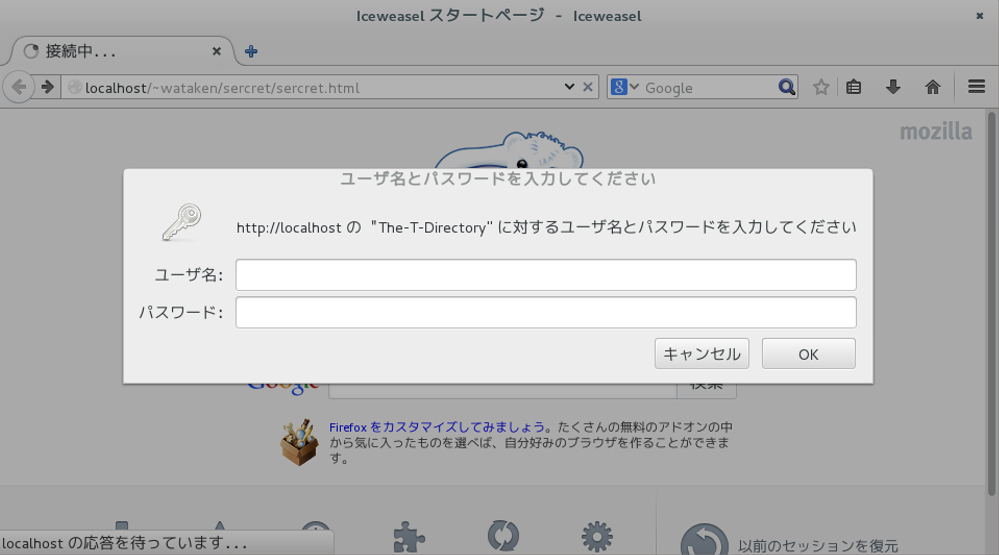Open the hamburger menu

(x=976, y=86)
